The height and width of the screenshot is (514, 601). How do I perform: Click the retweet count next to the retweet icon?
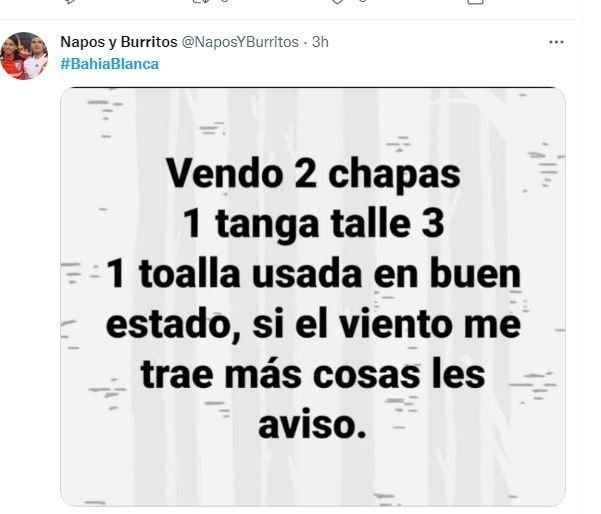coord(225,1)
